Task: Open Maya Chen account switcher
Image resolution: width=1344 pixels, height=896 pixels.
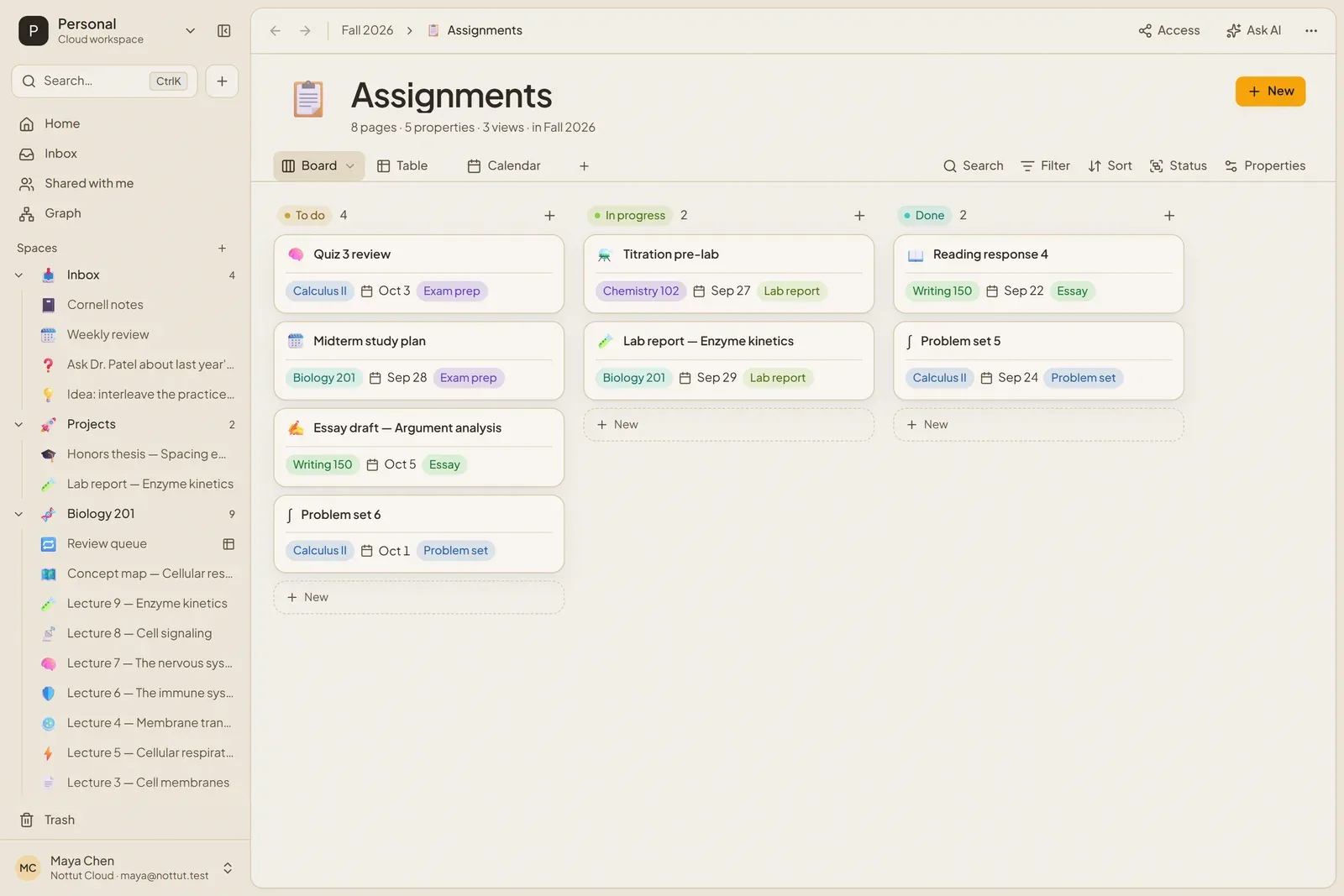Action: (x=125, y=868)
